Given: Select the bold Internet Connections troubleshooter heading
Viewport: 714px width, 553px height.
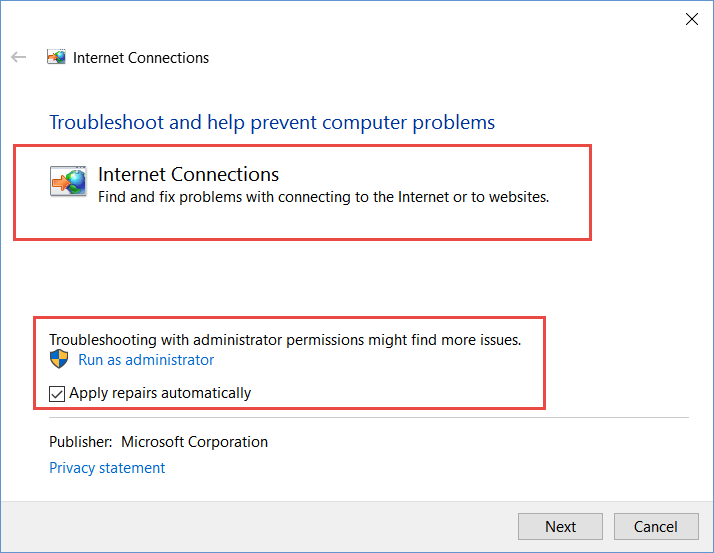Looking at the screenshot, I should click(x=188, y=175).
